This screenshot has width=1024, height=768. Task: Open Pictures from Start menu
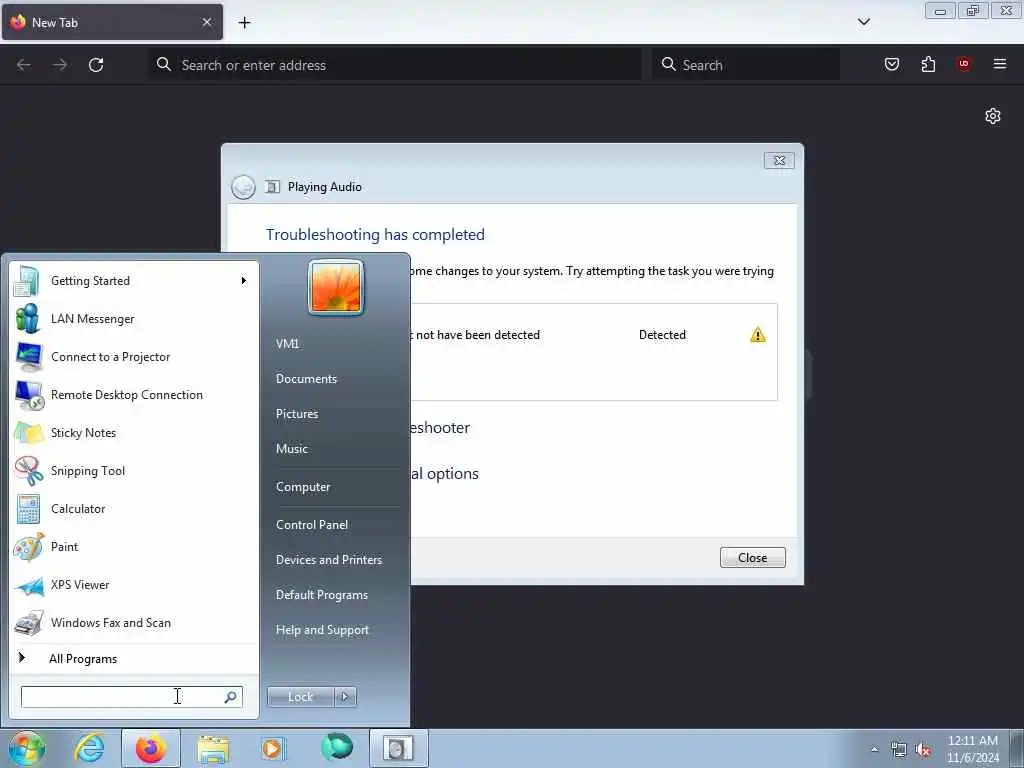tap(297, 413)
